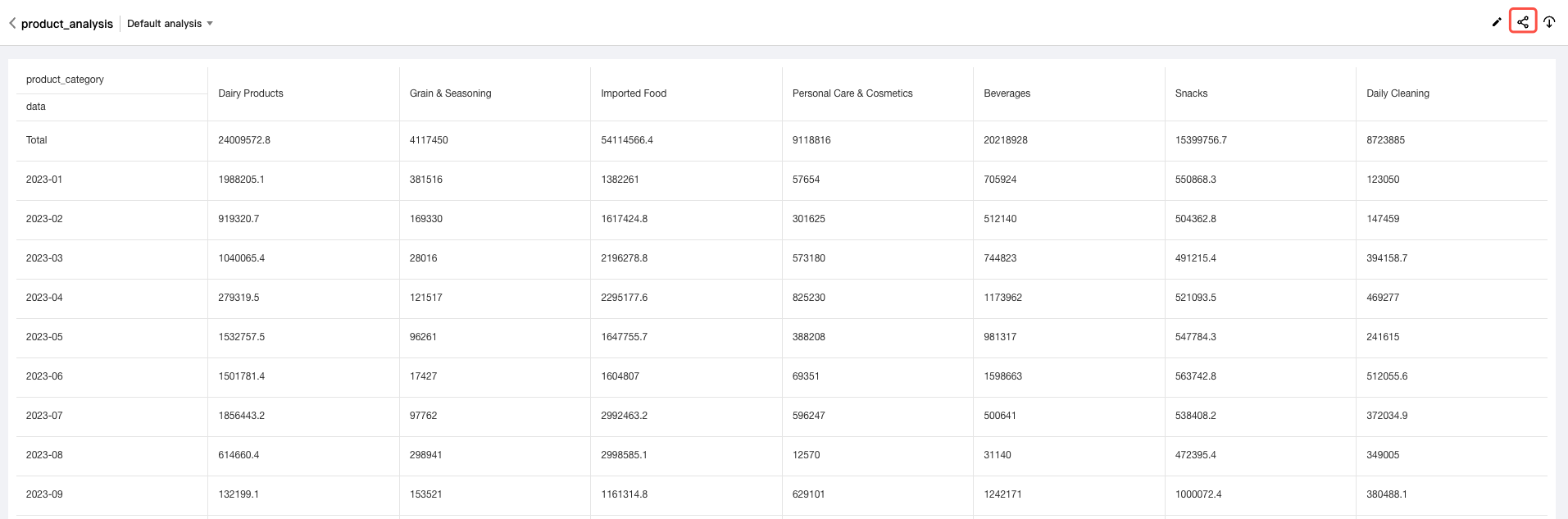The height and width of the screenshot is (519, 1568).
Task: Click the pencil edit icon
Action: pos(1497,22)
